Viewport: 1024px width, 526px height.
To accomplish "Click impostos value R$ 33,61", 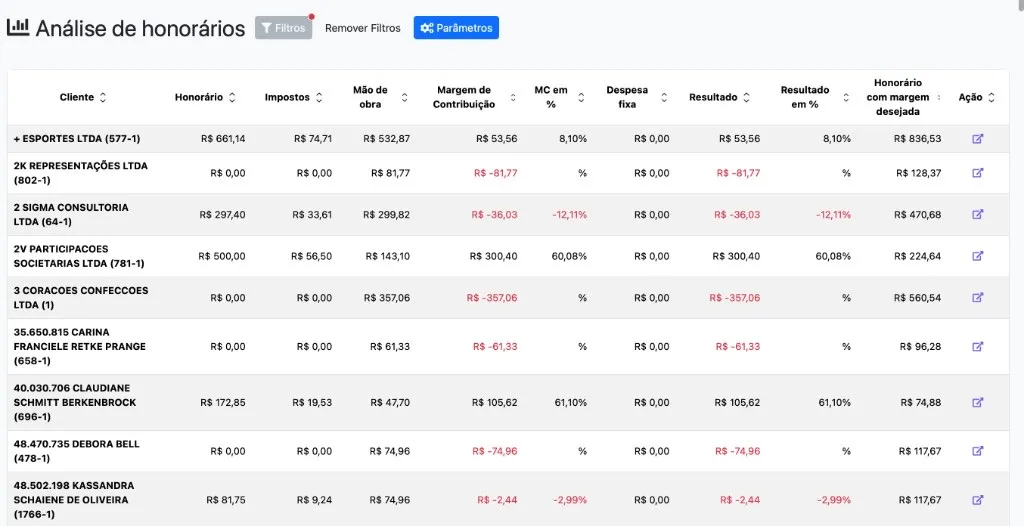I will coord(312,214).
